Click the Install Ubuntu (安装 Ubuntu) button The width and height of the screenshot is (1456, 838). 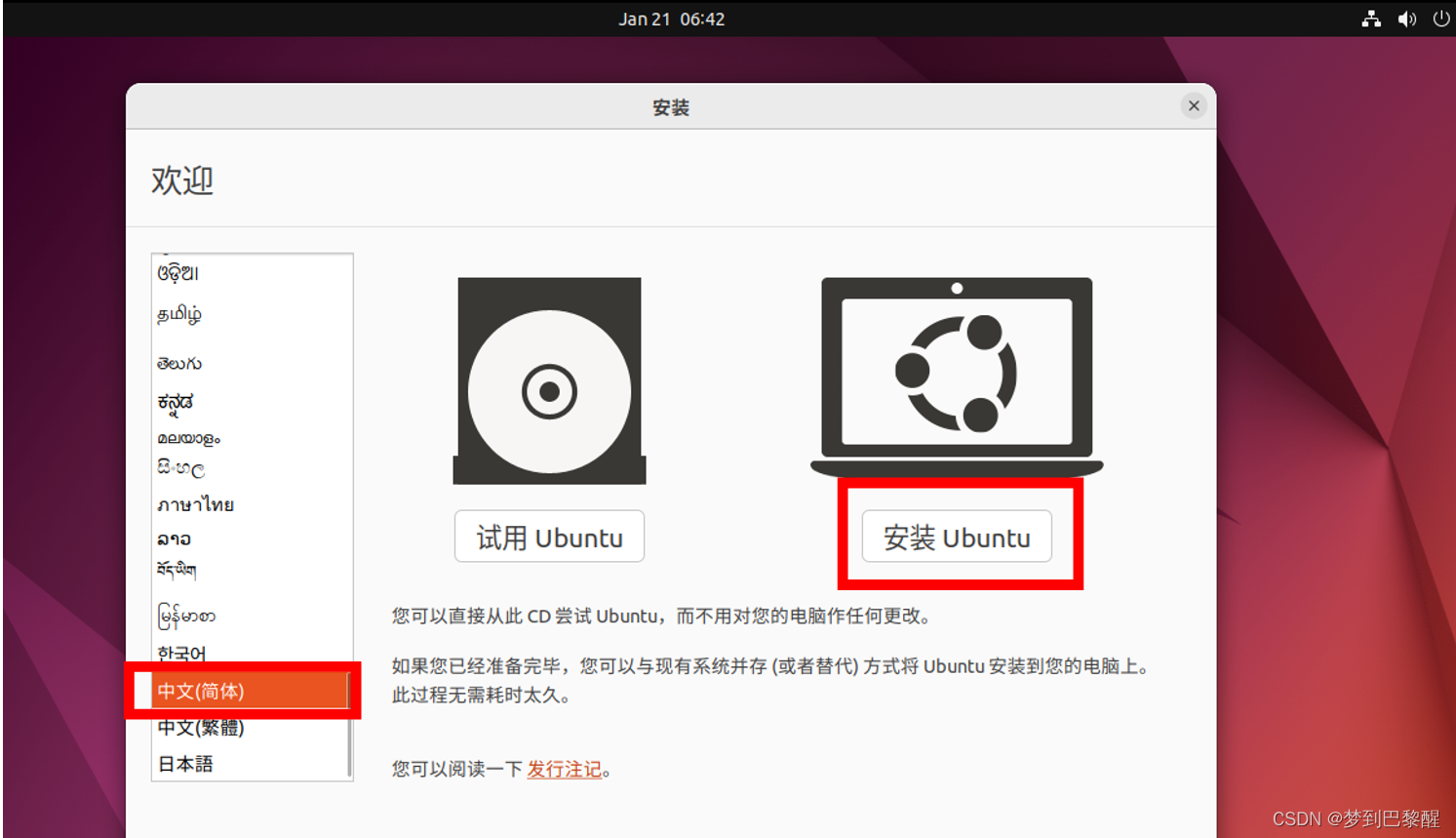coord(957,537)
